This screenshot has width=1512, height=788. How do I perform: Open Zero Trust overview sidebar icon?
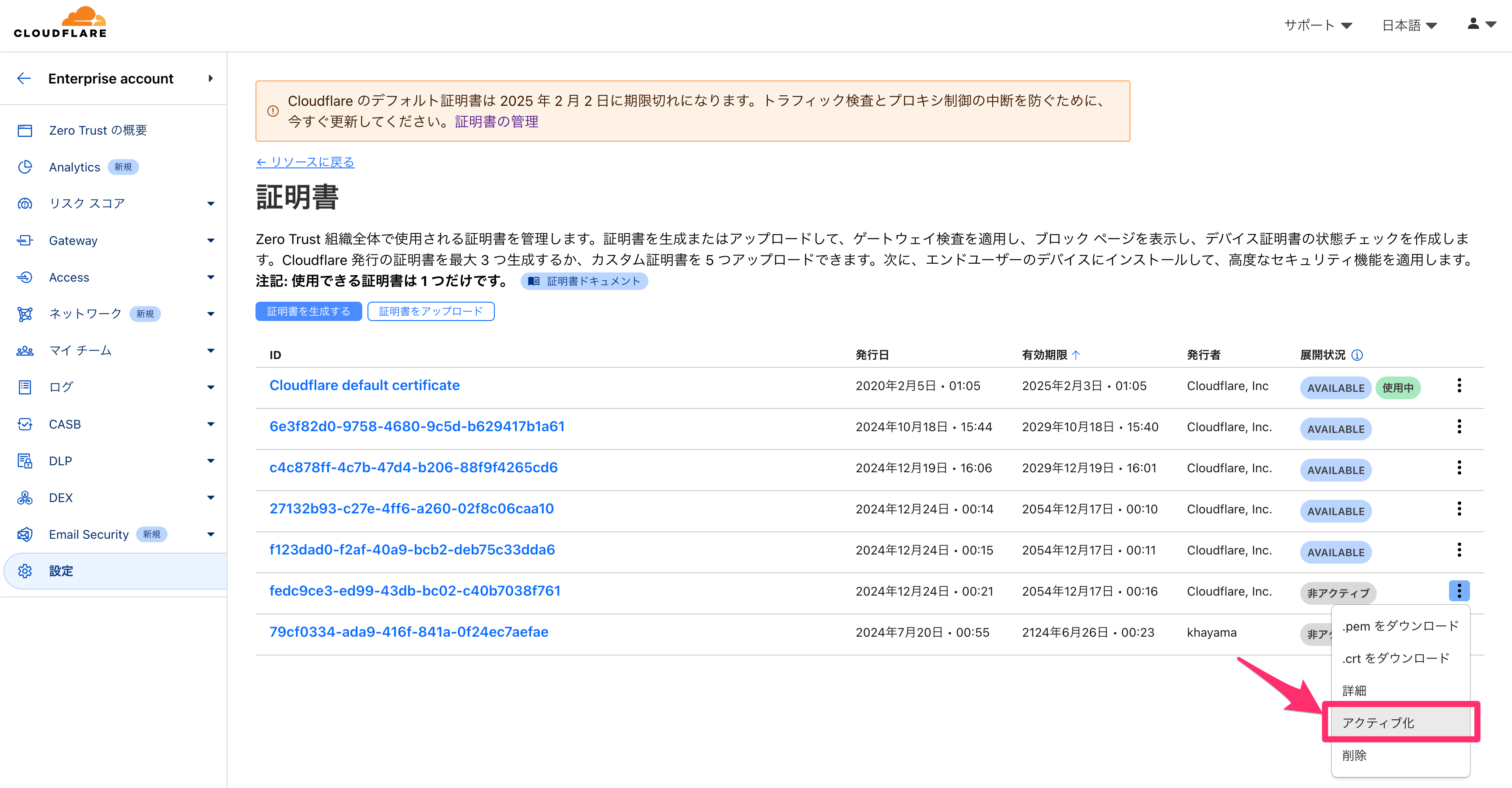(24, 130)
